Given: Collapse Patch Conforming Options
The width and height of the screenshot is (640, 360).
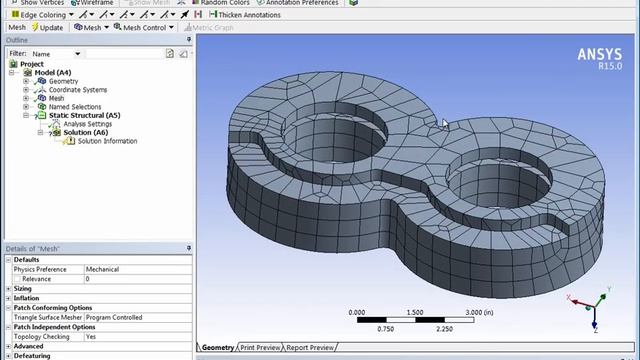Looking at the screenshot, I should [8, 308].
